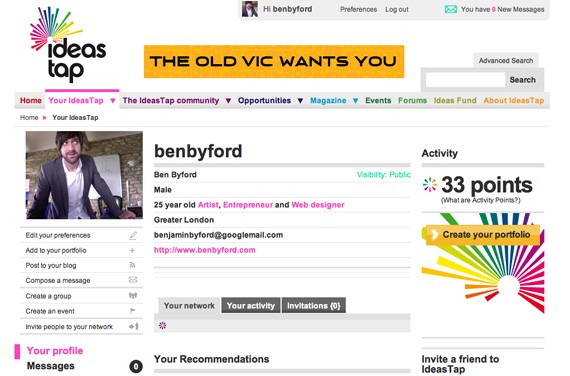Click the envelope icon beside Compose a message

pos(133,280)
